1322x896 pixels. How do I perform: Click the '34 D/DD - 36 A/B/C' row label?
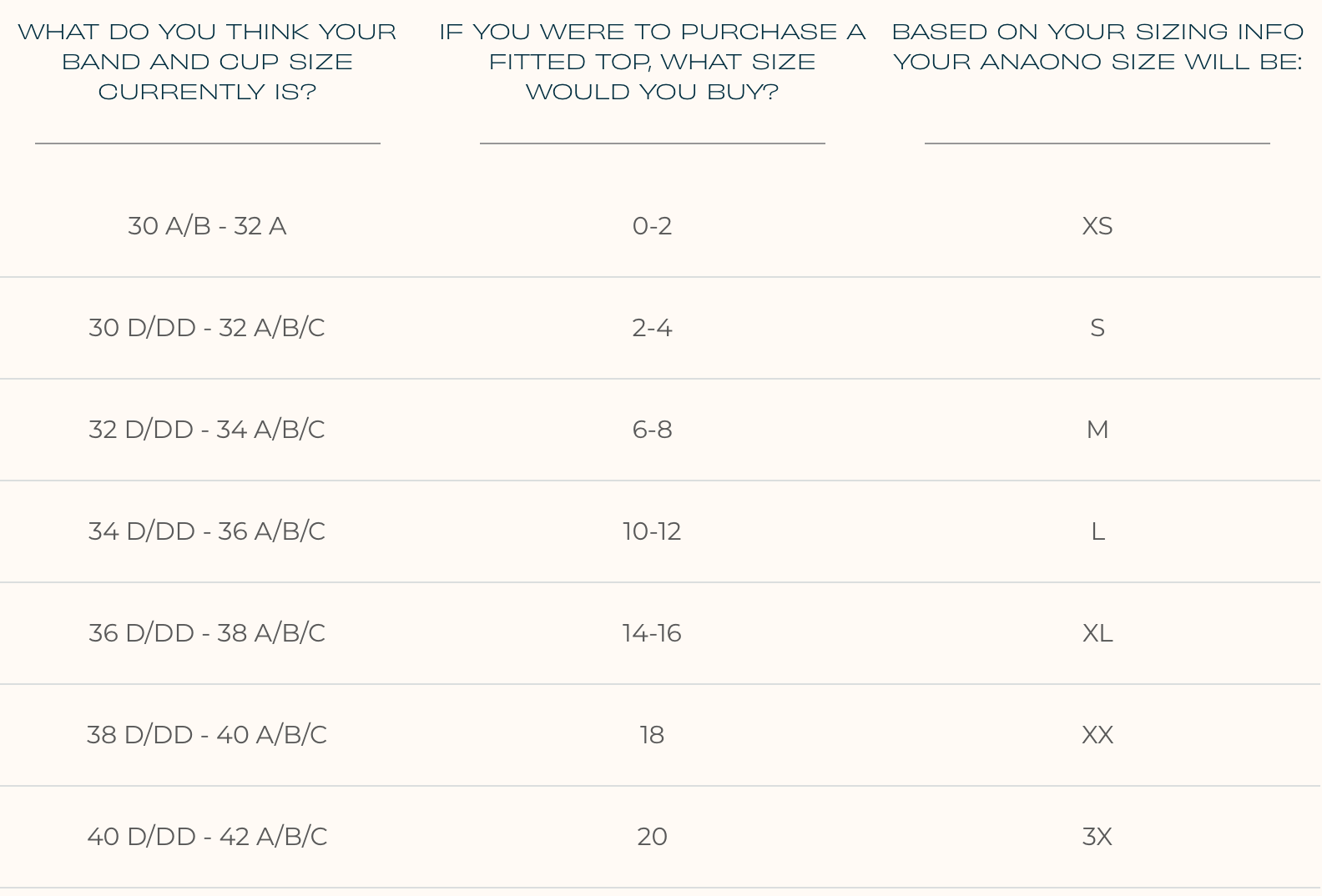click(207, 531)
